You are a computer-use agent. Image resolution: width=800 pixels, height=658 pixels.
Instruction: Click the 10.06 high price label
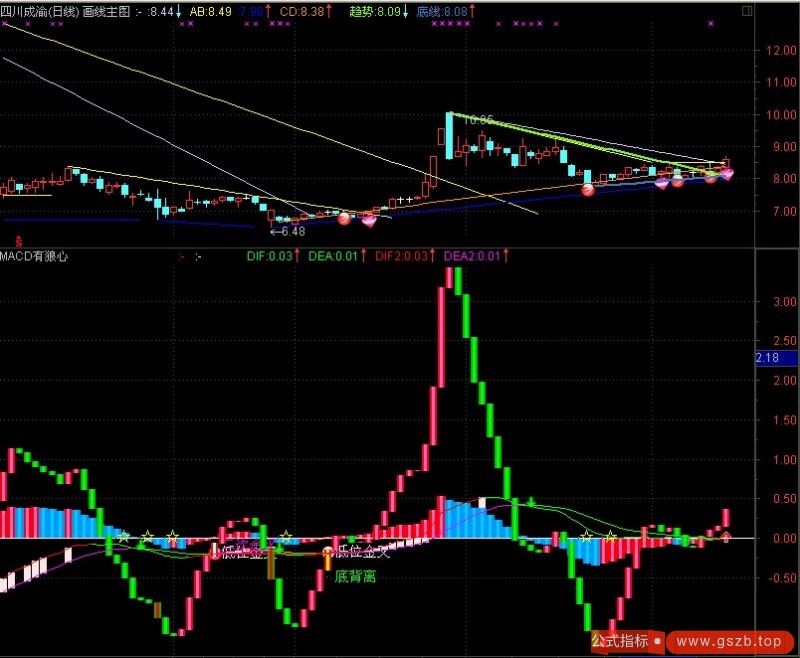click(x=479, y=120)
